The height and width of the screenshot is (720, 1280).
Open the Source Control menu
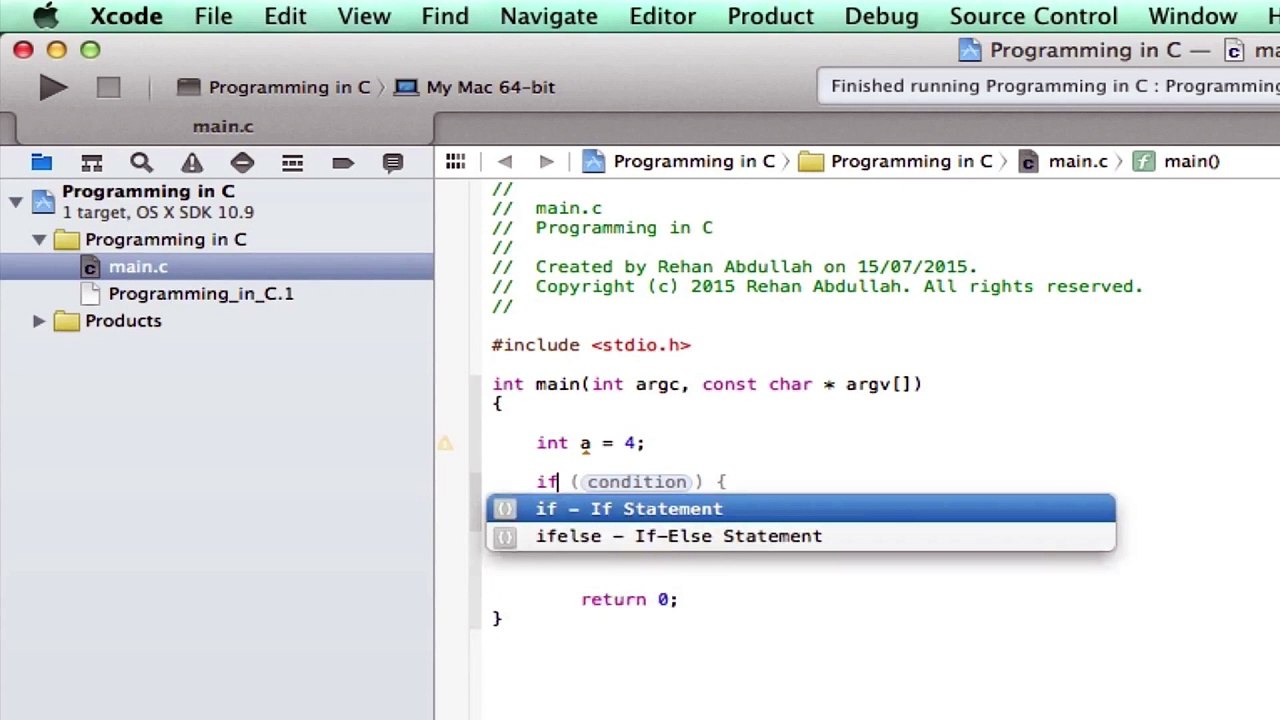pyautogui.click(x=1033, y=16)
